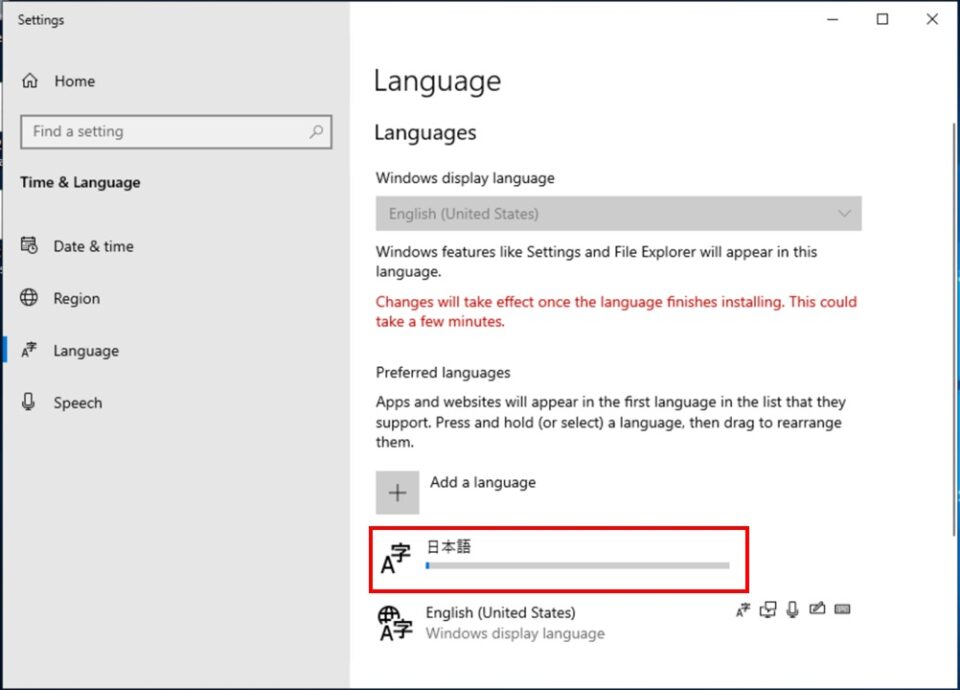Click the plus button to add a language

397,492
